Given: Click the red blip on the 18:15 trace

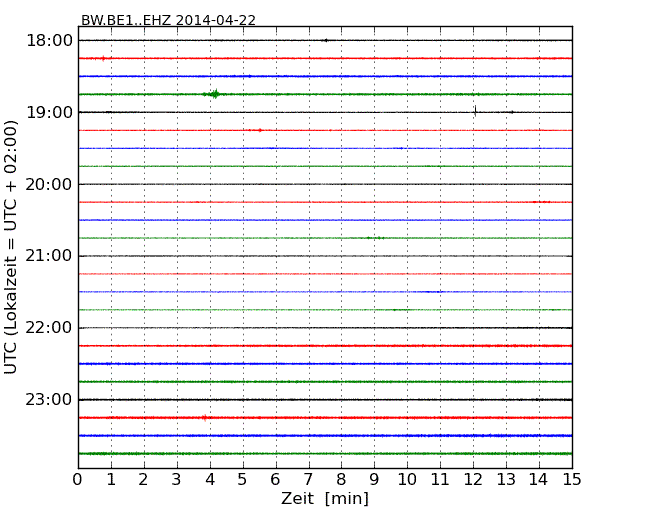Looking at the screenshot, I should [103, 58].
